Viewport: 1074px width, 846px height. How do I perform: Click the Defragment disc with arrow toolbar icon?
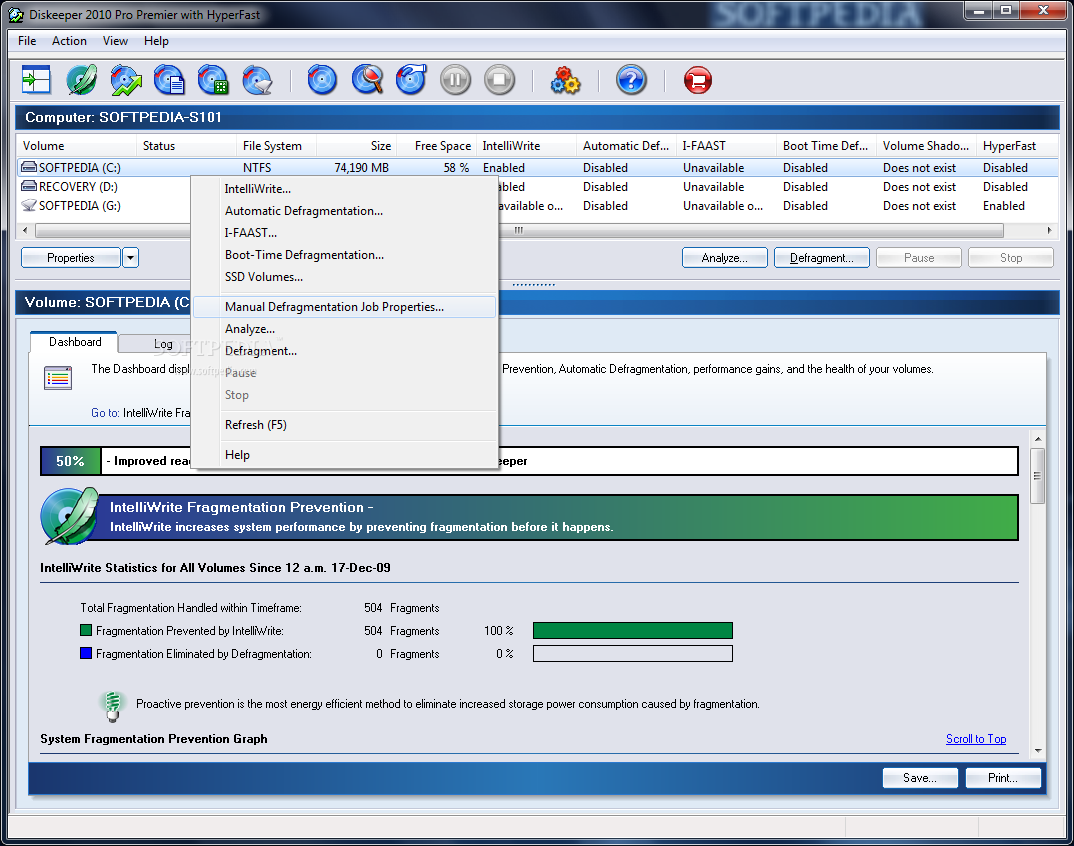pyautogui.click(x=412, y=80)
